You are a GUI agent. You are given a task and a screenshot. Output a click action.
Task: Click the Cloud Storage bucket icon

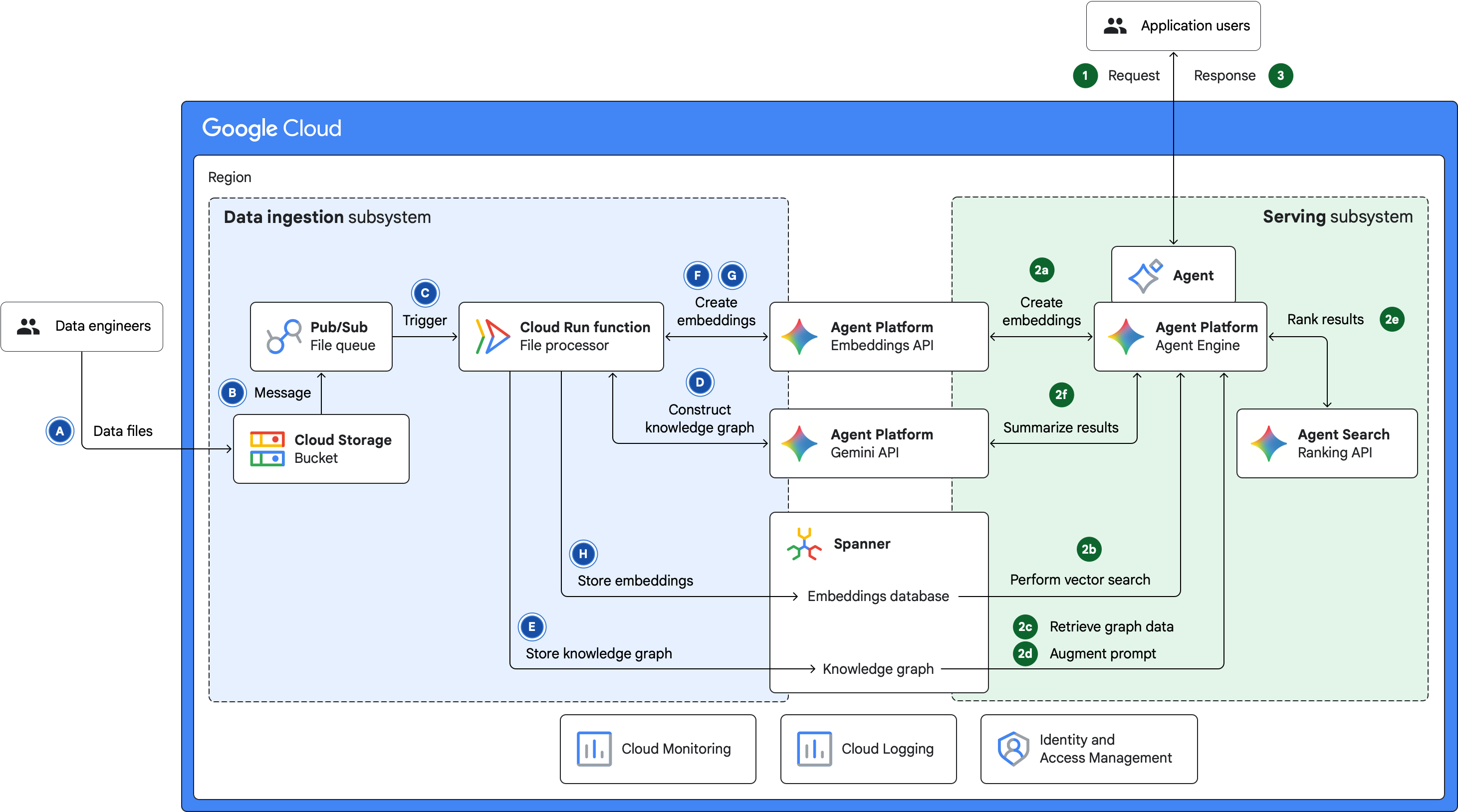click(x=267, y=449)
